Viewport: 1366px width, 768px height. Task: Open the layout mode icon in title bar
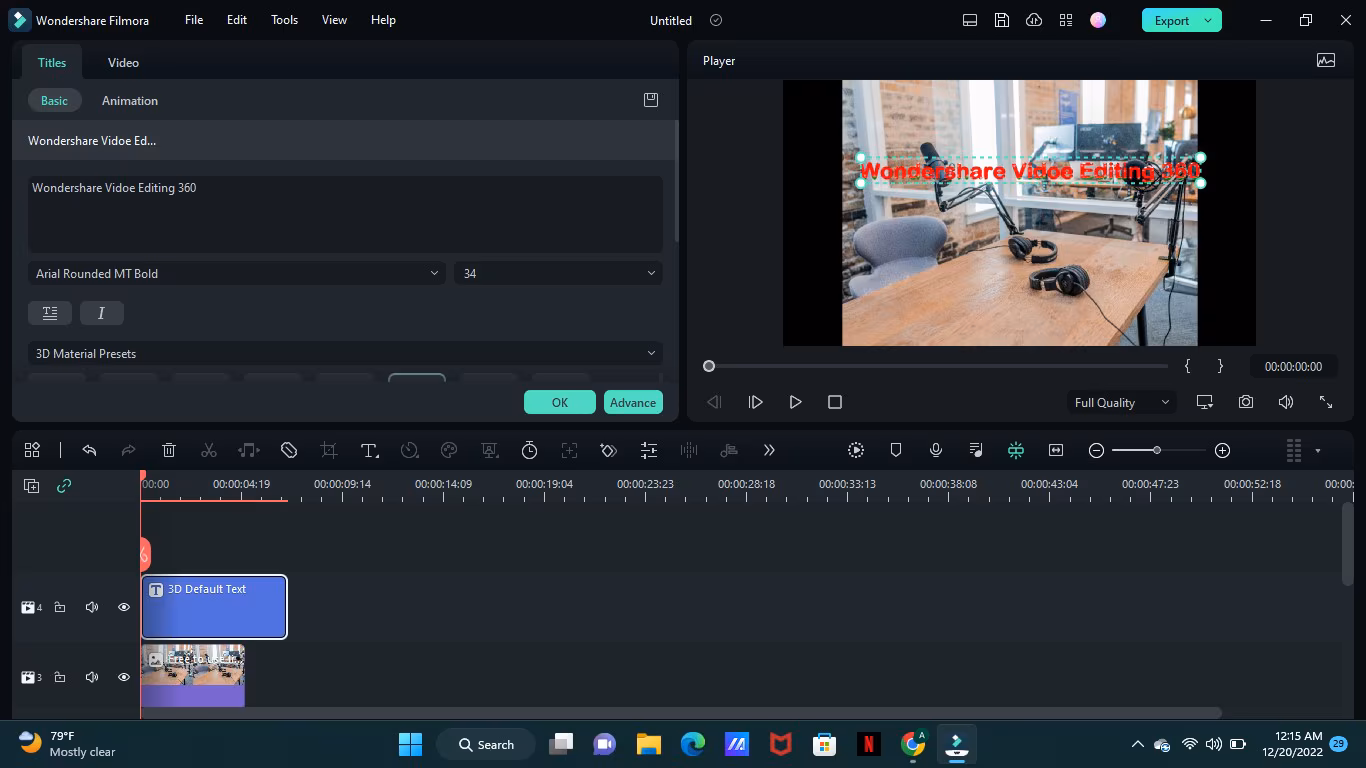coord(970,20)
